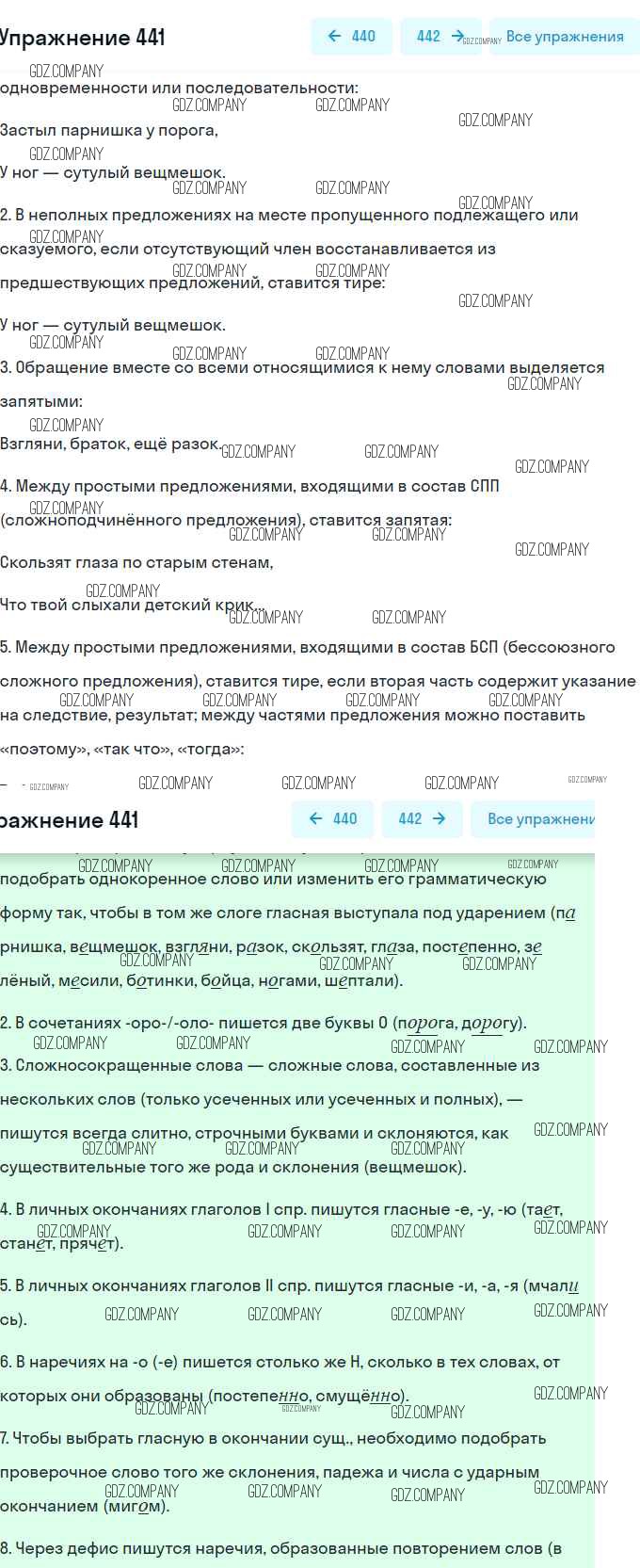
Task: Open "Все упражнения" in the top header
Action: click(x=565, y=37)
